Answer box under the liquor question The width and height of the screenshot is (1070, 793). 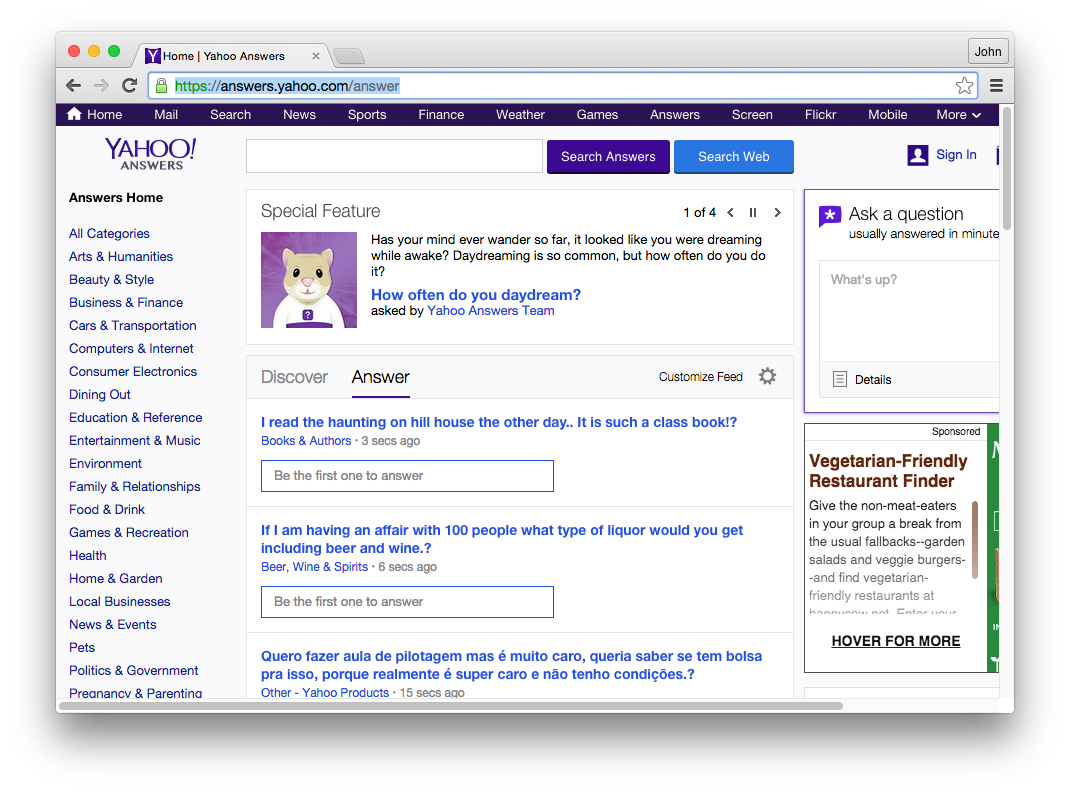point(407,602)
